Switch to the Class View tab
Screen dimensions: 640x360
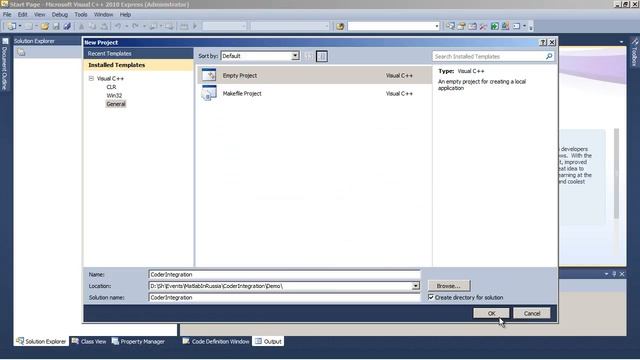(89, 341)
